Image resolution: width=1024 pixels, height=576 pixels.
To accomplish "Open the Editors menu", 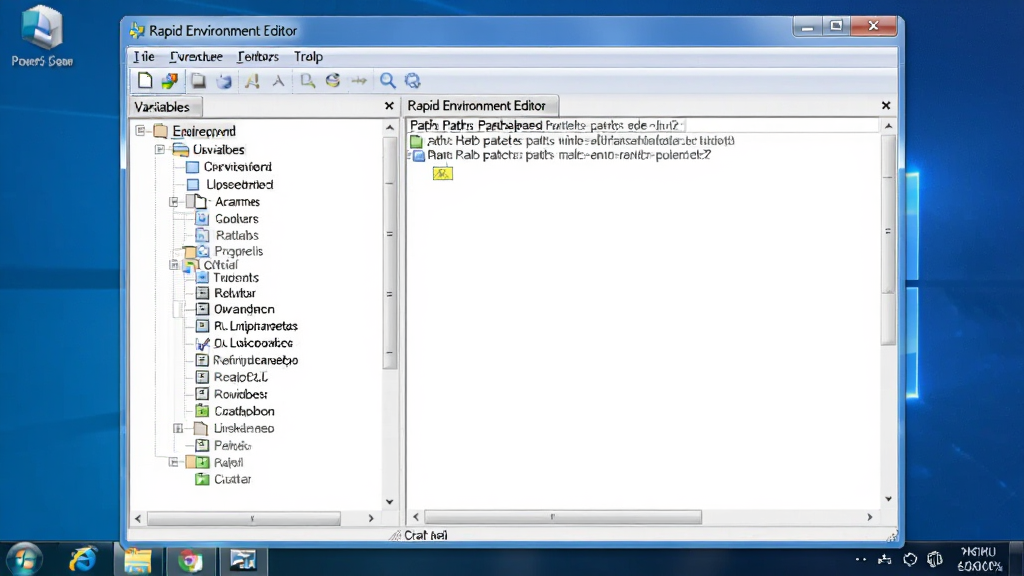I will [x=258, y=57].
